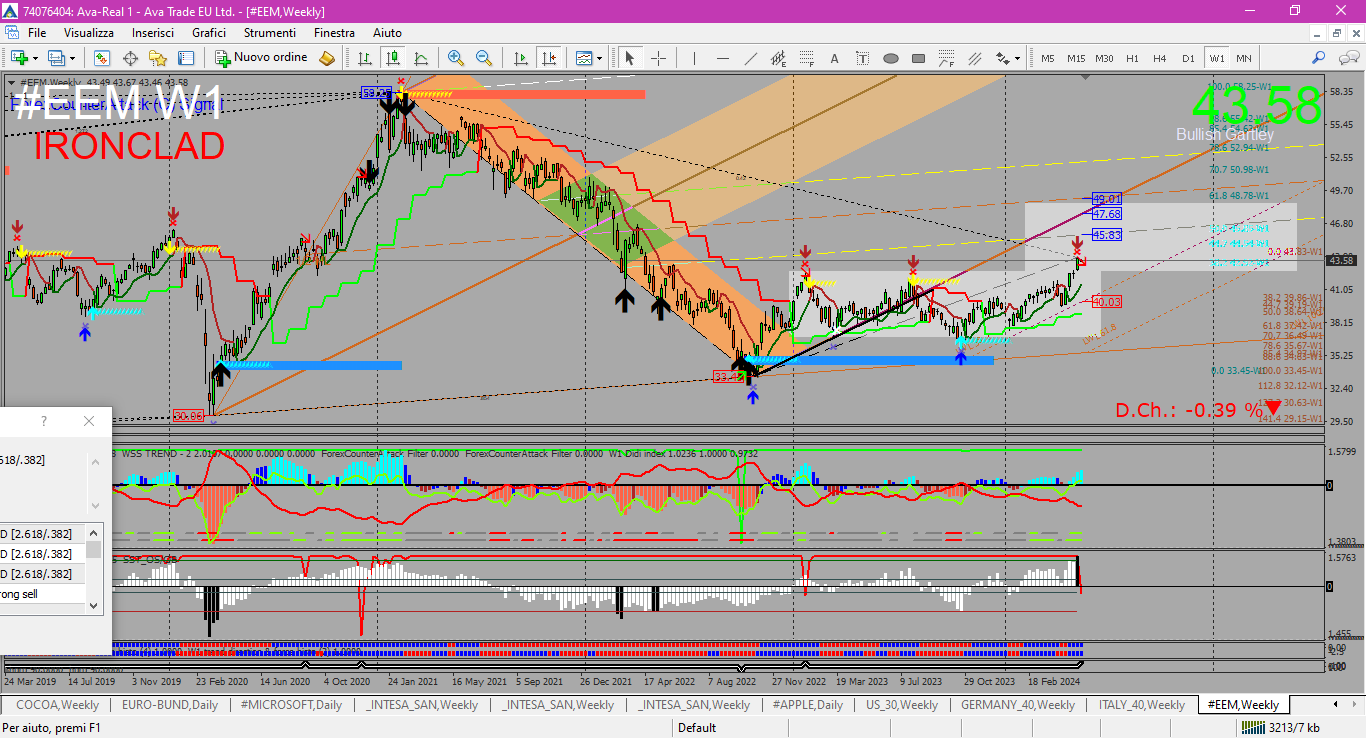1366x738 pixels.
Task: Toggle the Terminal panel icon
Action: [186, 58]
